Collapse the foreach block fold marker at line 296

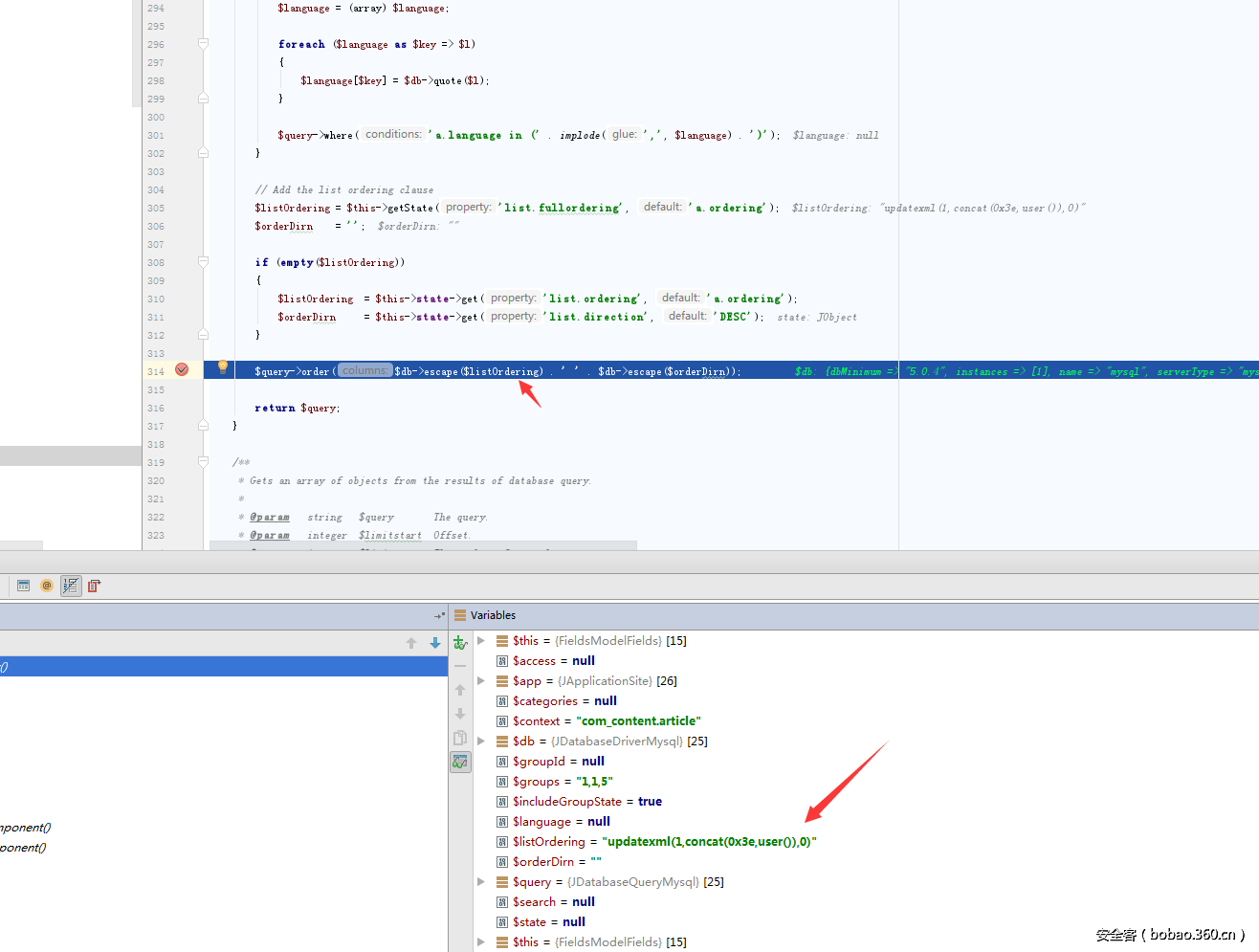(x=203, y=44)
